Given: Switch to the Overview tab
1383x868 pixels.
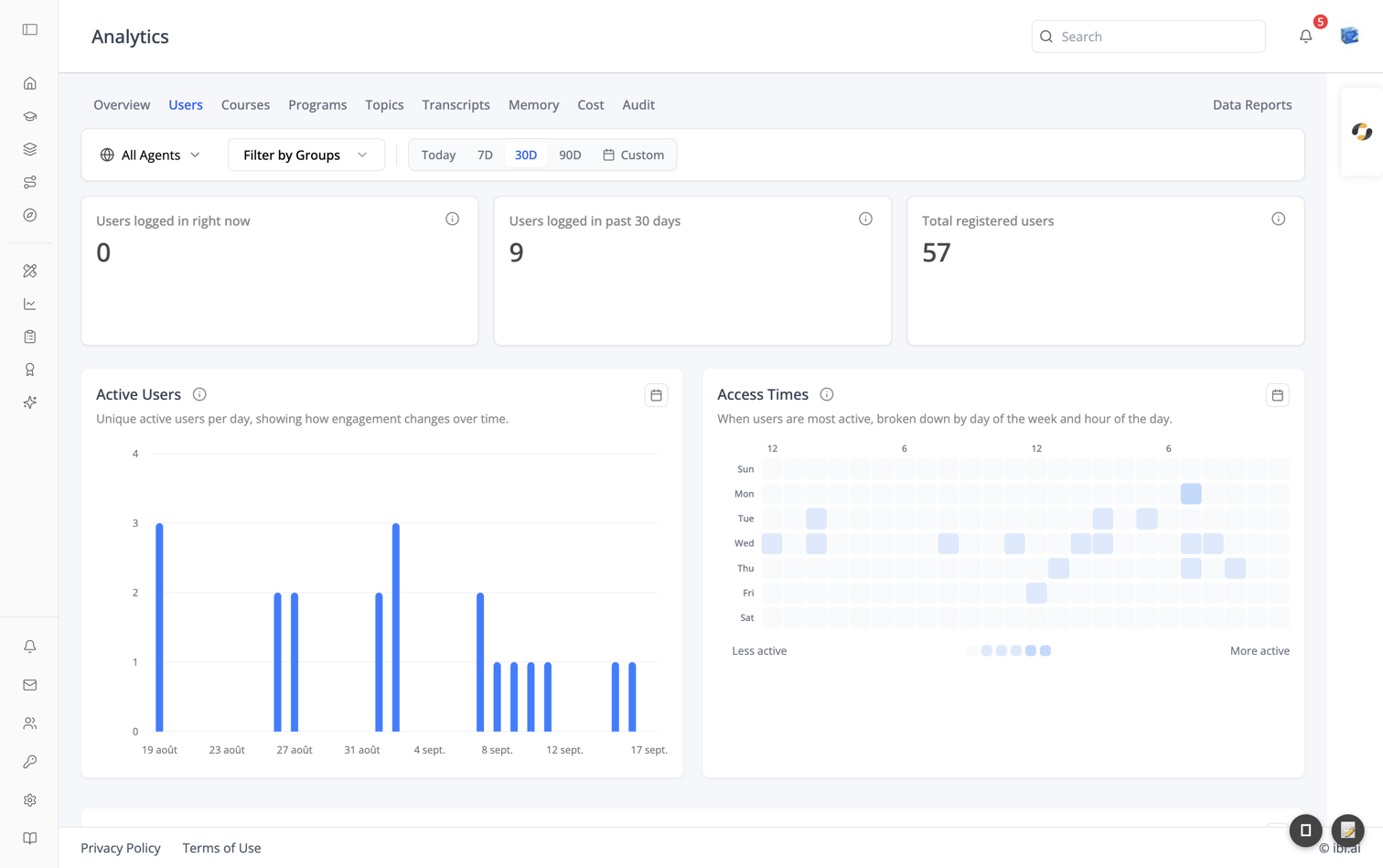Looking at the screenshot, I should pyautogui.click(x=122, y=105).
